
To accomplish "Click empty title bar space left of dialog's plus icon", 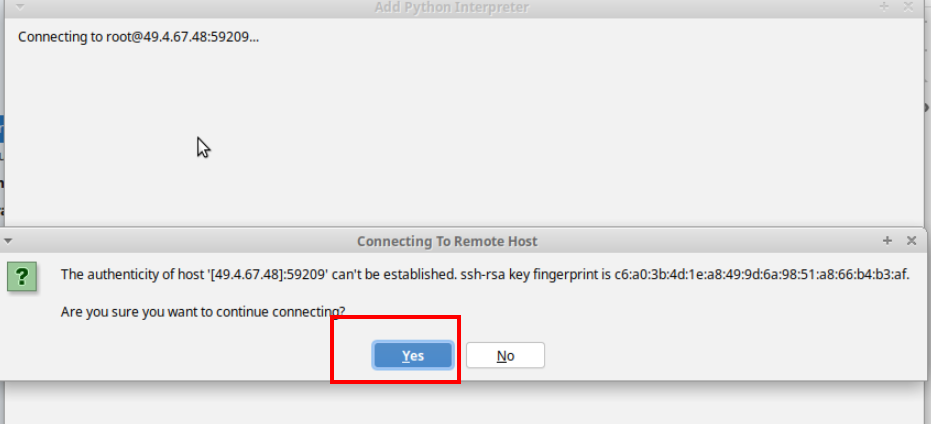I will pyautogui.click(x=710, y=241).
